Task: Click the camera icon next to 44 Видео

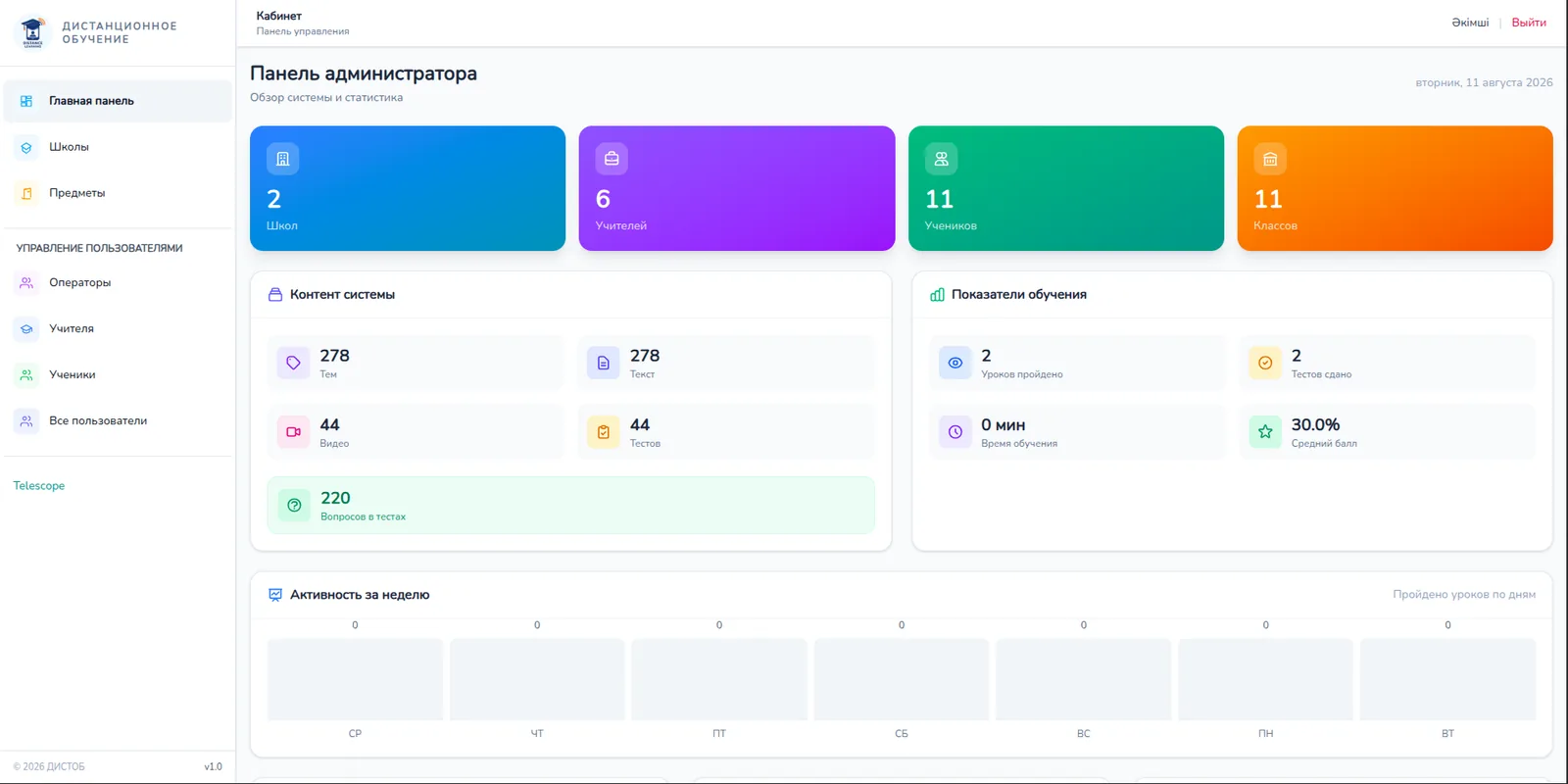Action: (293, 431)
